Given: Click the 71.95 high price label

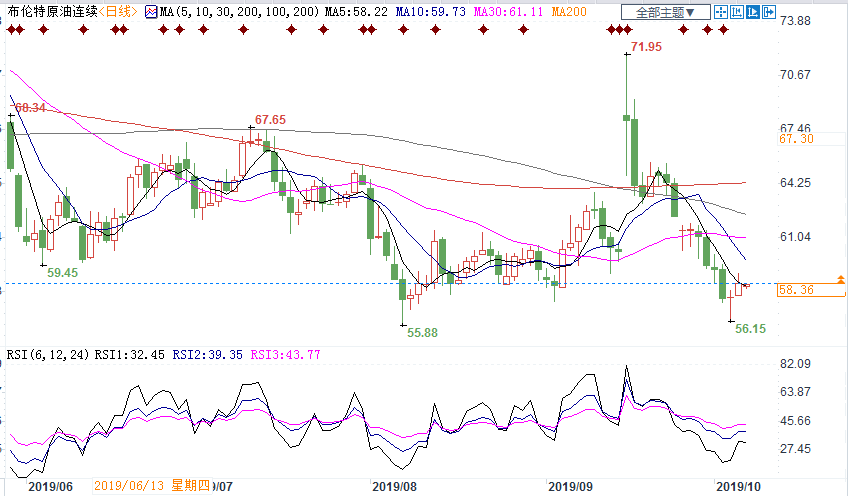Looking at the screenshot, I should click(646, 47).
